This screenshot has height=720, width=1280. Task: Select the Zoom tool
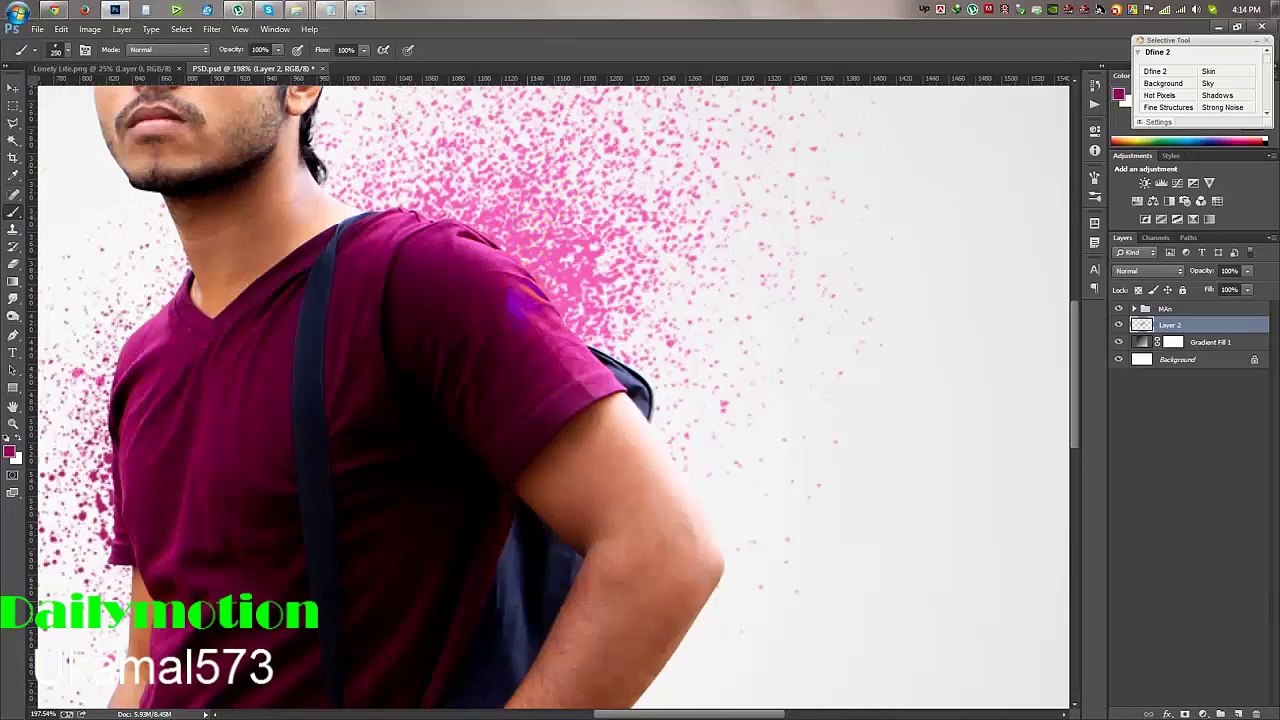click(13, 423)
